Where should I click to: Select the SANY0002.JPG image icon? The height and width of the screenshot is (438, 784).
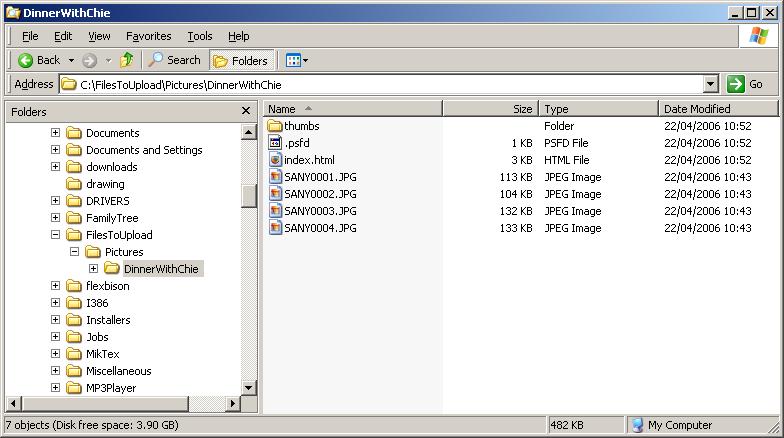tap(275, 194)
